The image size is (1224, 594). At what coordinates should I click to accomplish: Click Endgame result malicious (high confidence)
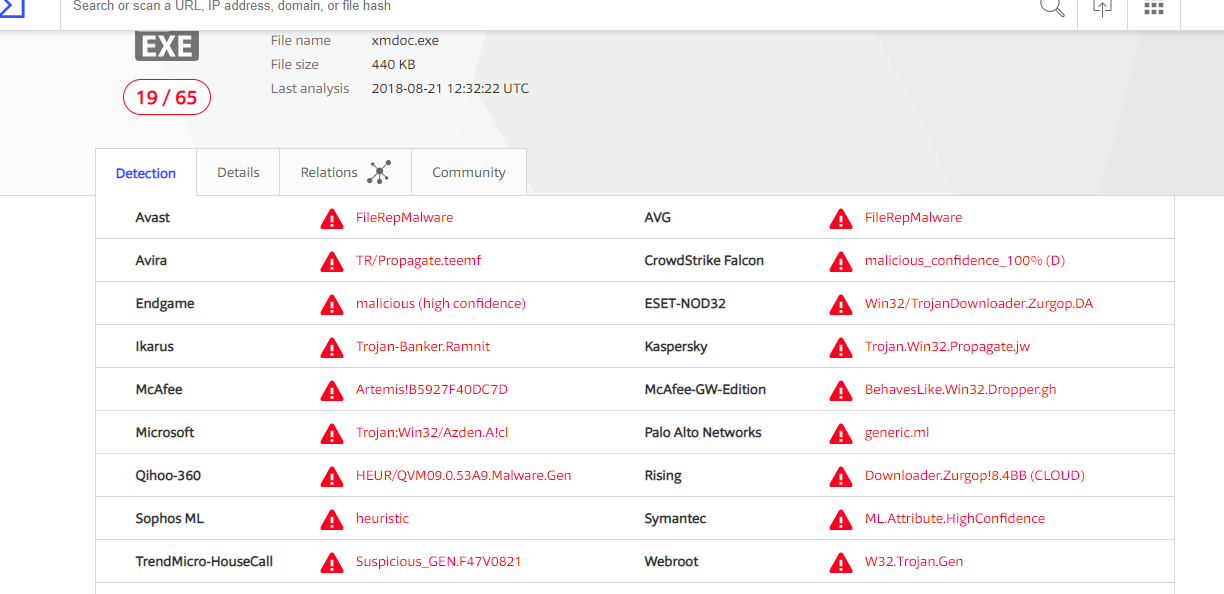pyautogui.click(x=441, y=304)
